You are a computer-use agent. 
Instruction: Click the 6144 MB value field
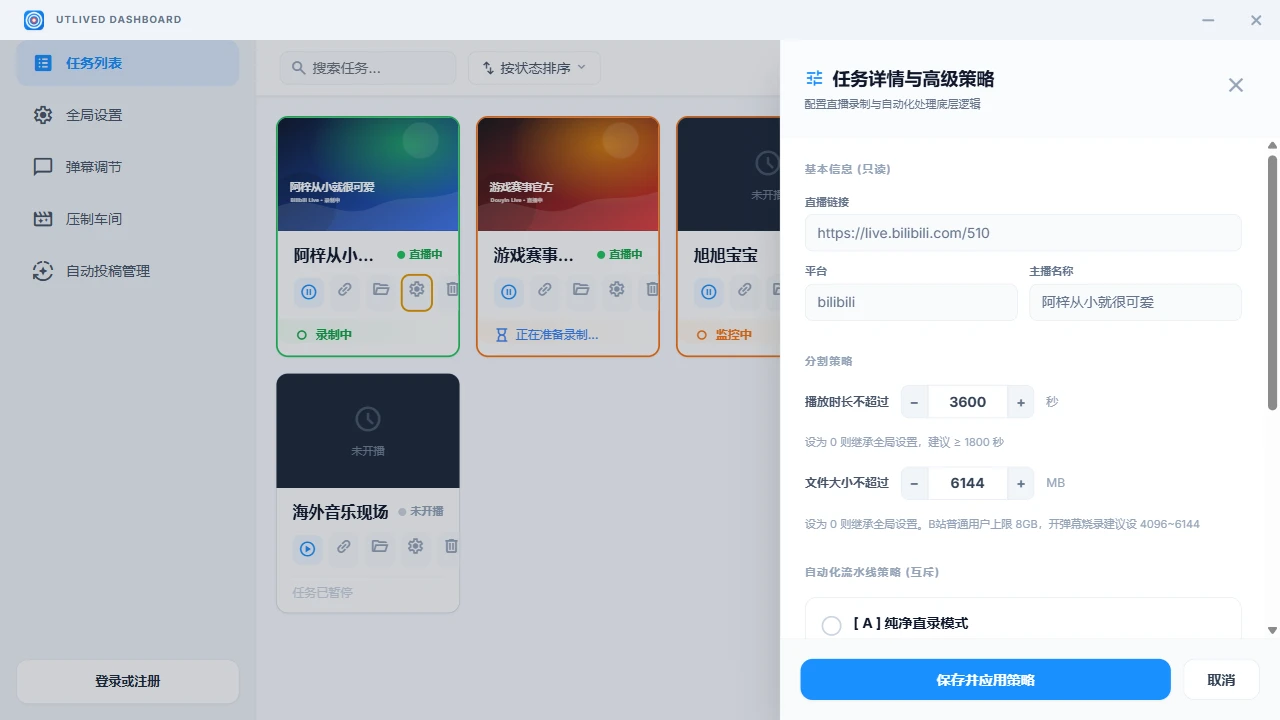pos(968,483)
